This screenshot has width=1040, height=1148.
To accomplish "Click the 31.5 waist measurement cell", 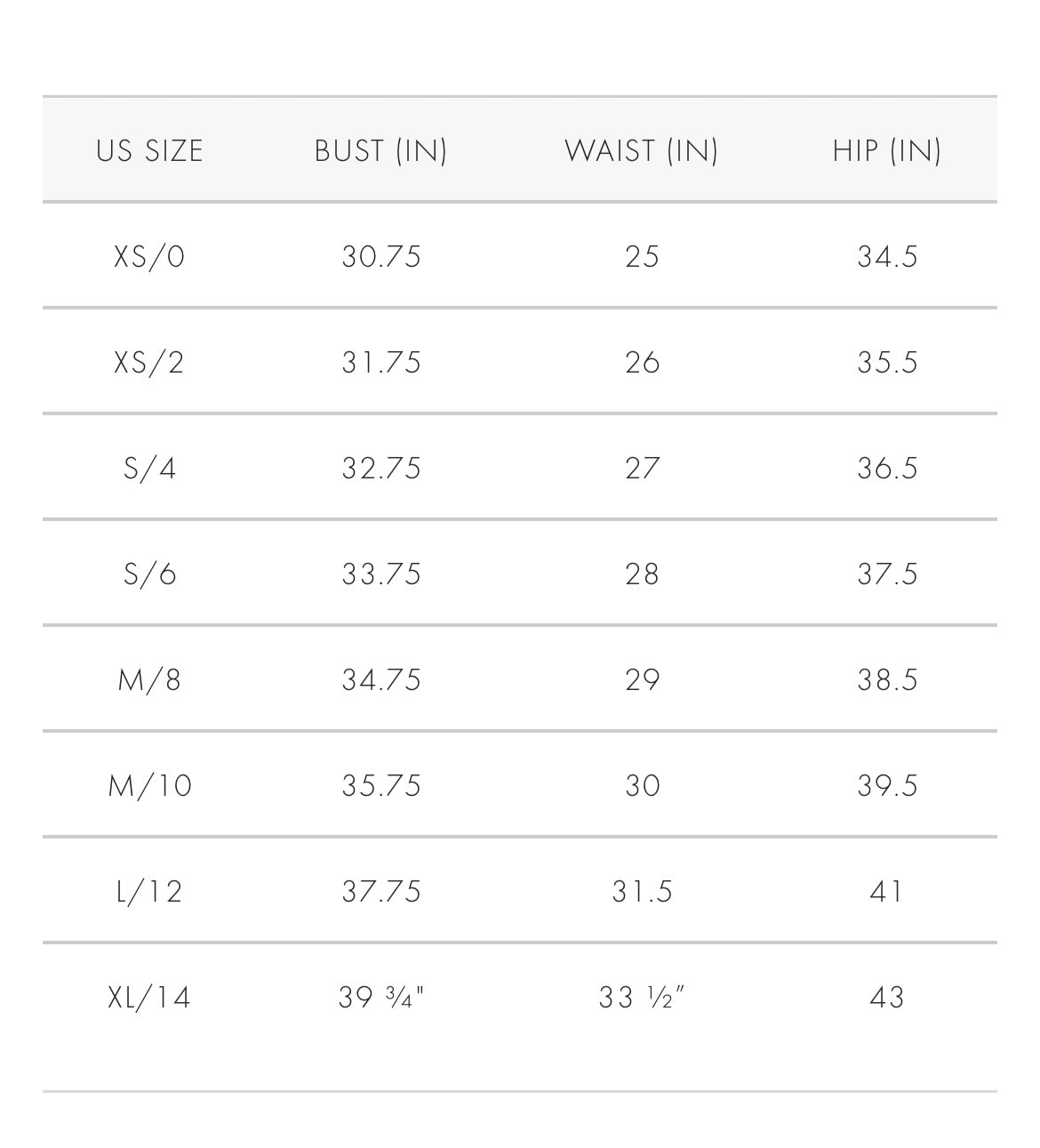I will pyautogui.click(x=642, y=892).
